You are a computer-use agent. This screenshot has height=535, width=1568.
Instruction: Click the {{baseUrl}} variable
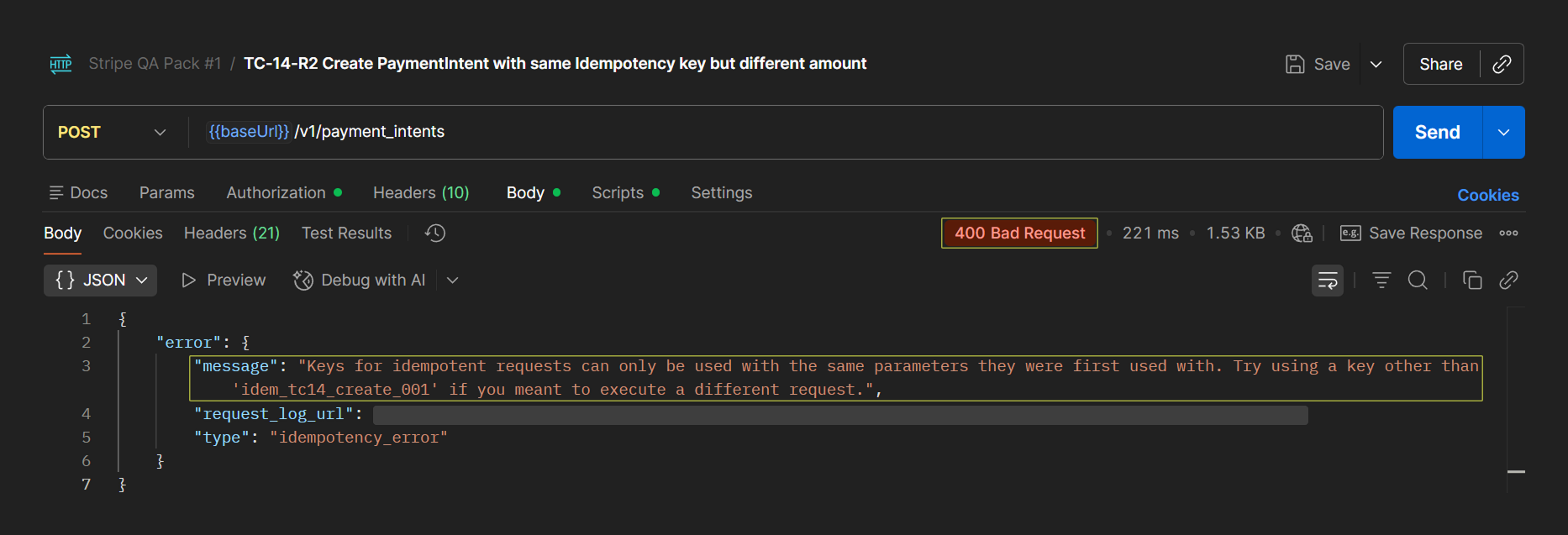pyautogui.click(x=249, y=132)
